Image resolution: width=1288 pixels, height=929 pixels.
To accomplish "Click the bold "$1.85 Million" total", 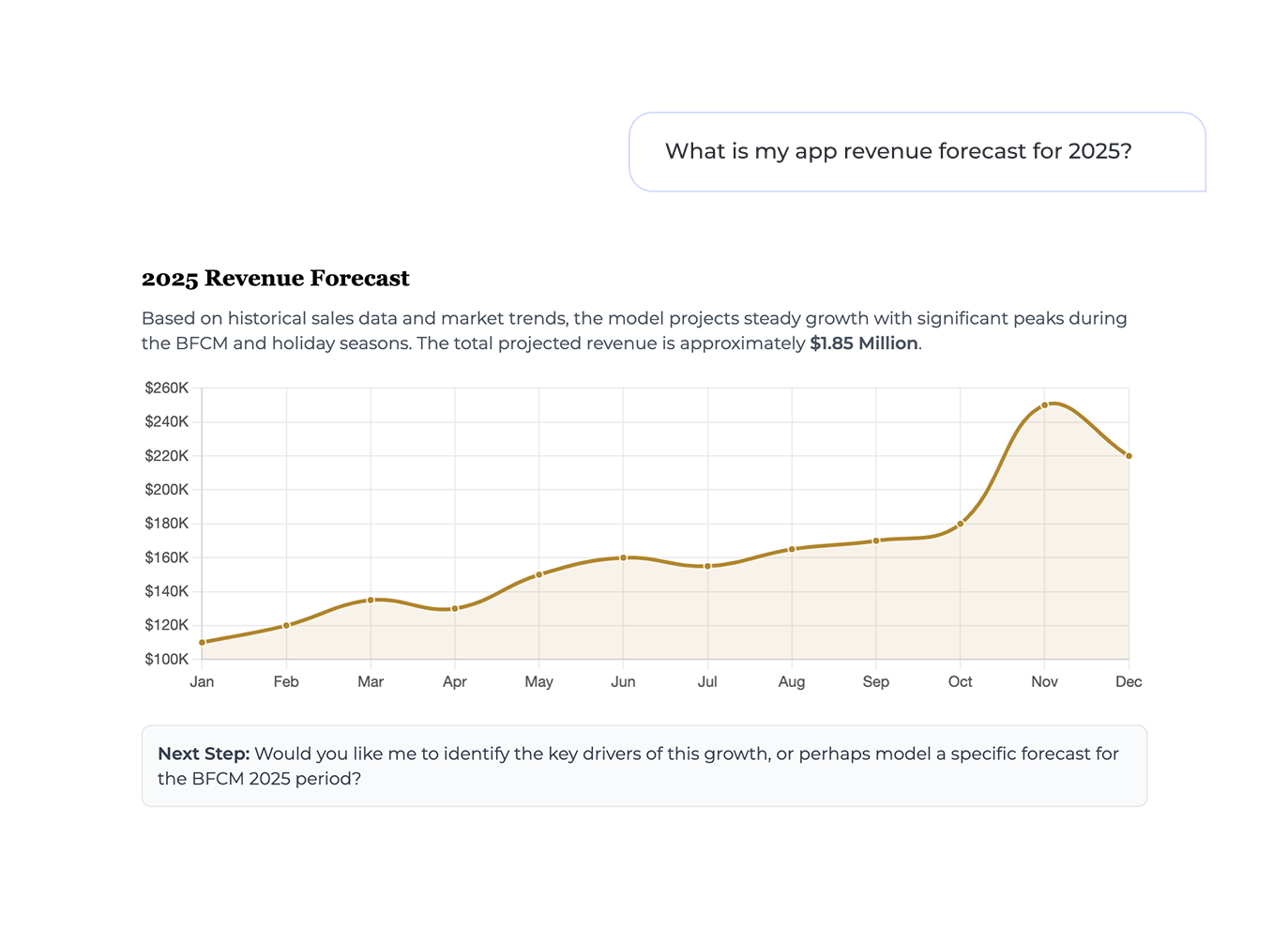I will coord(864,343).
